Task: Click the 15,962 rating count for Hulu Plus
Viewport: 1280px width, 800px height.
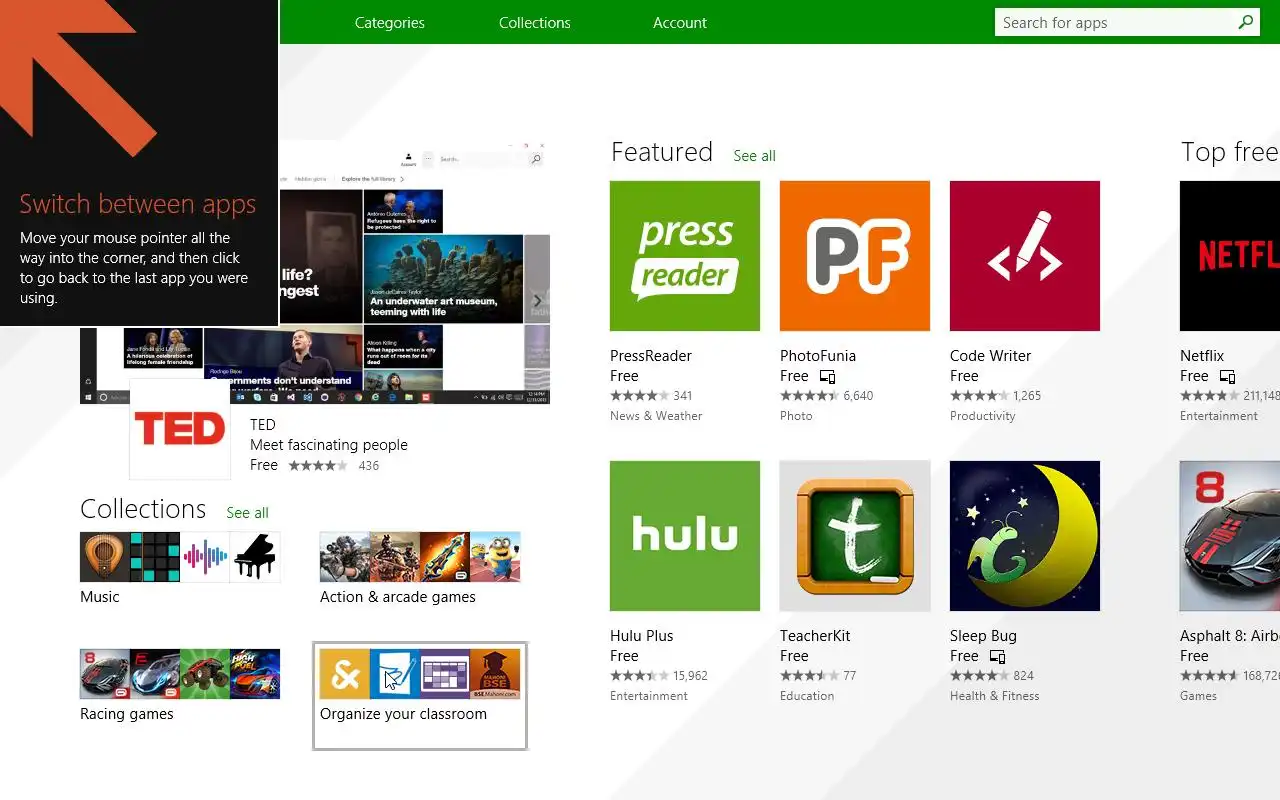Action: tap(690, 676)
